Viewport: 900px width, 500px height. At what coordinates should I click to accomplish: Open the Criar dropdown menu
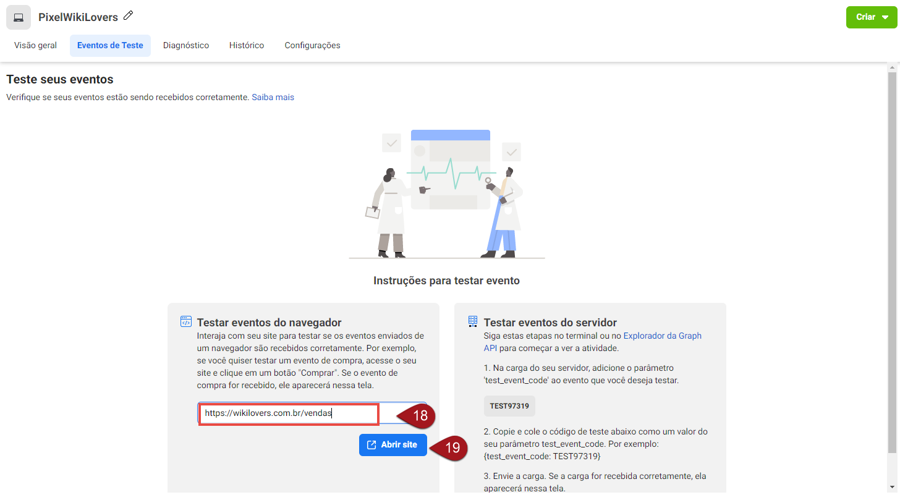pyautogui.click(x=871, y=17)
